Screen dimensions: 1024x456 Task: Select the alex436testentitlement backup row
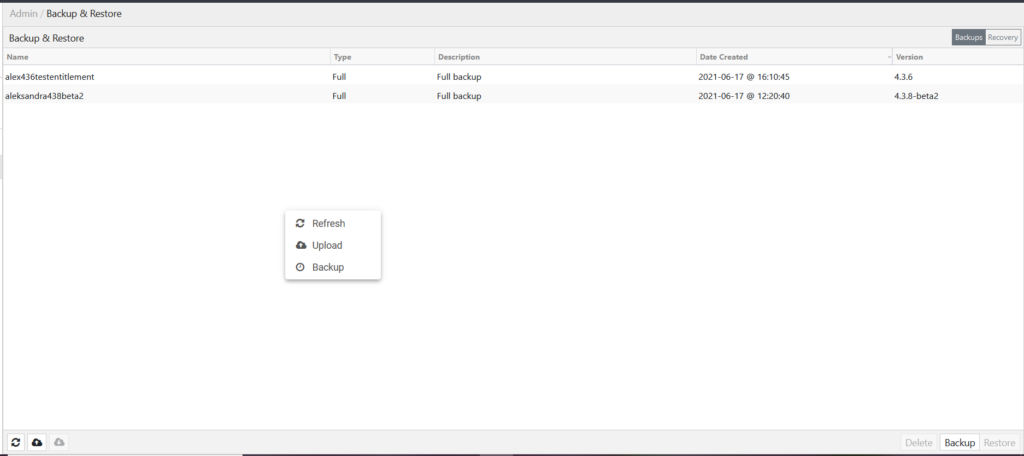pyautogui.click(x=512, y=76)
